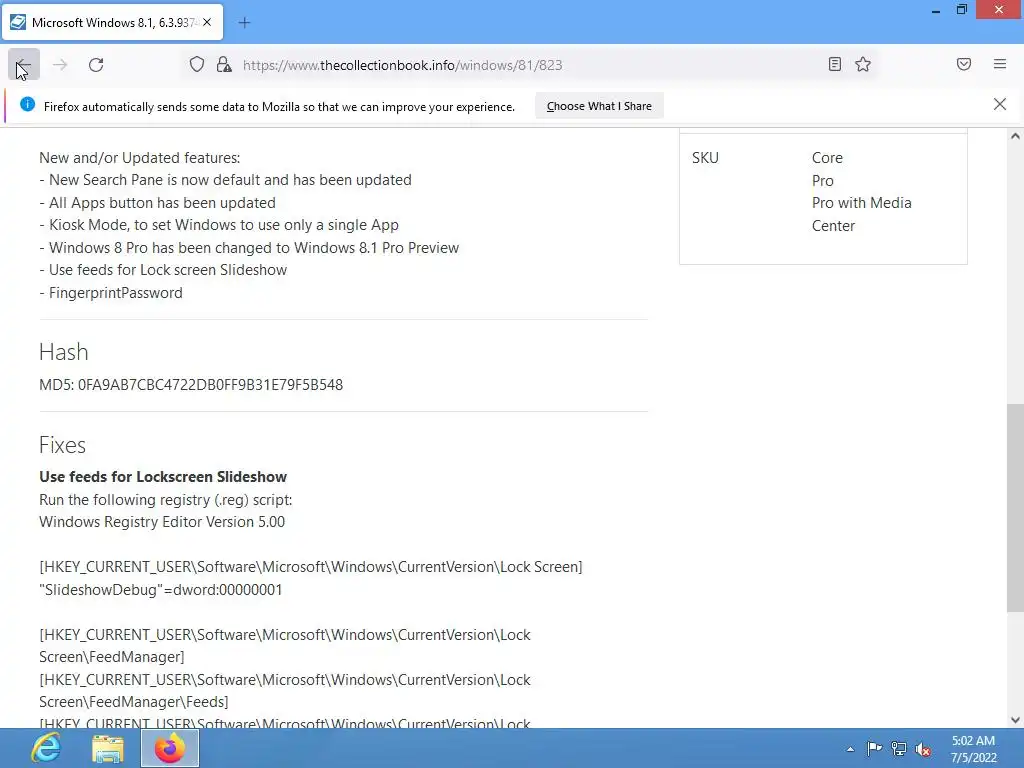Go back using the back arrow button

[24, 65]
